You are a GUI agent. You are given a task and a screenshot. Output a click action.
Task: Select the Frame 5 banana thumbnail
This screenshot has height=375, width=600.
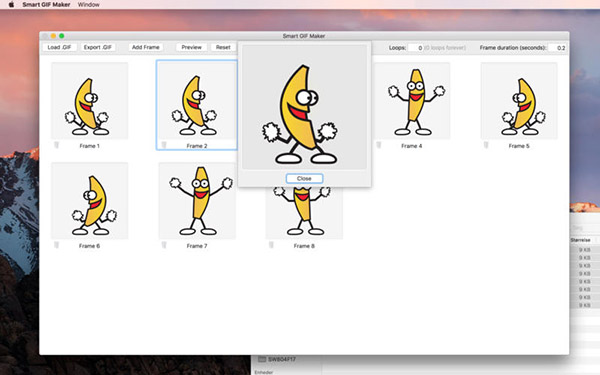[x=519, y=101]
